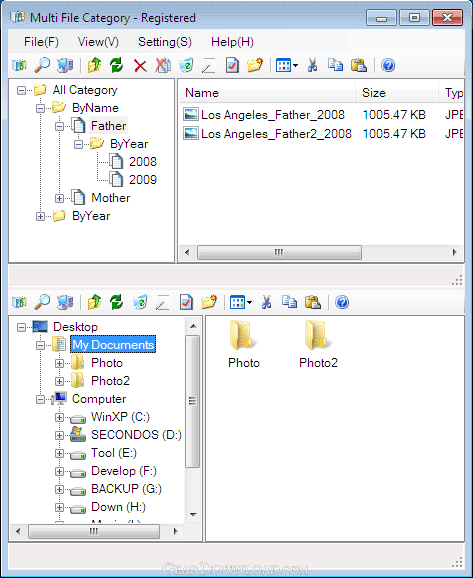Collapse the Father category node

click(59, 126)
